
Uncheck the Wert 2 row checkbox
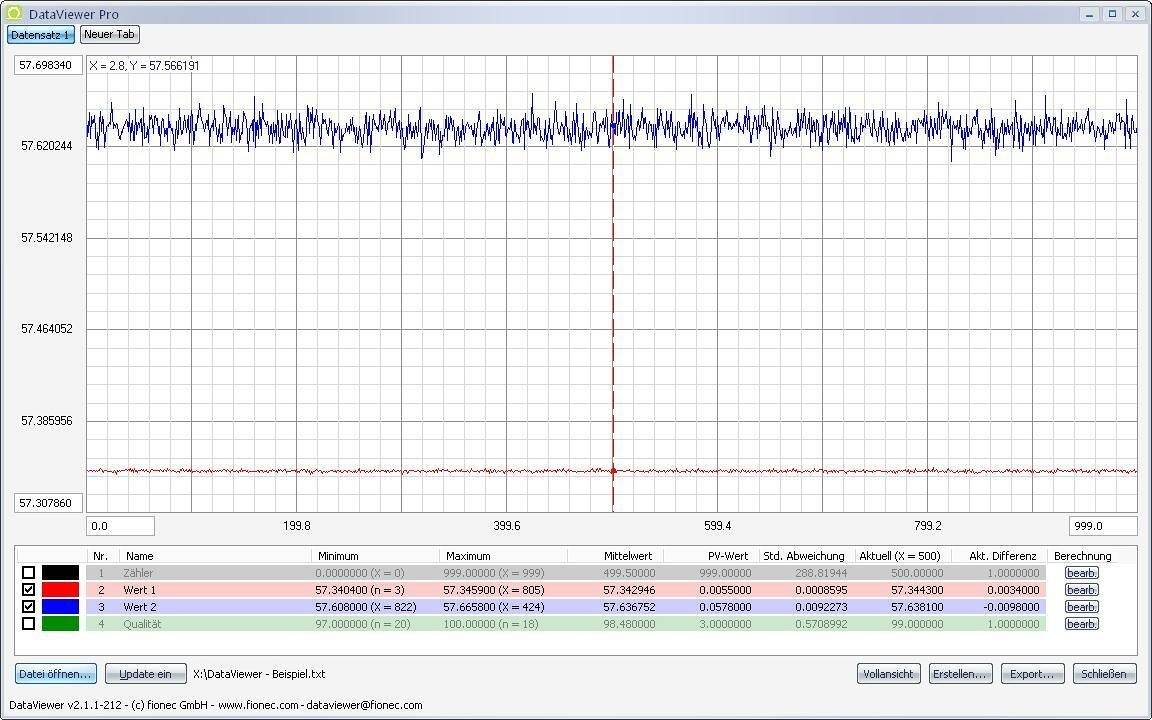[29, 606]
